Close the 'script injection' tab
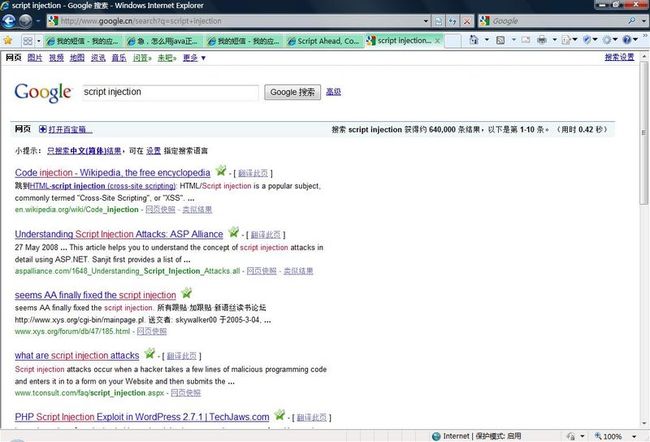The width and height of the screenshot is (650, 442). [437, 41]
